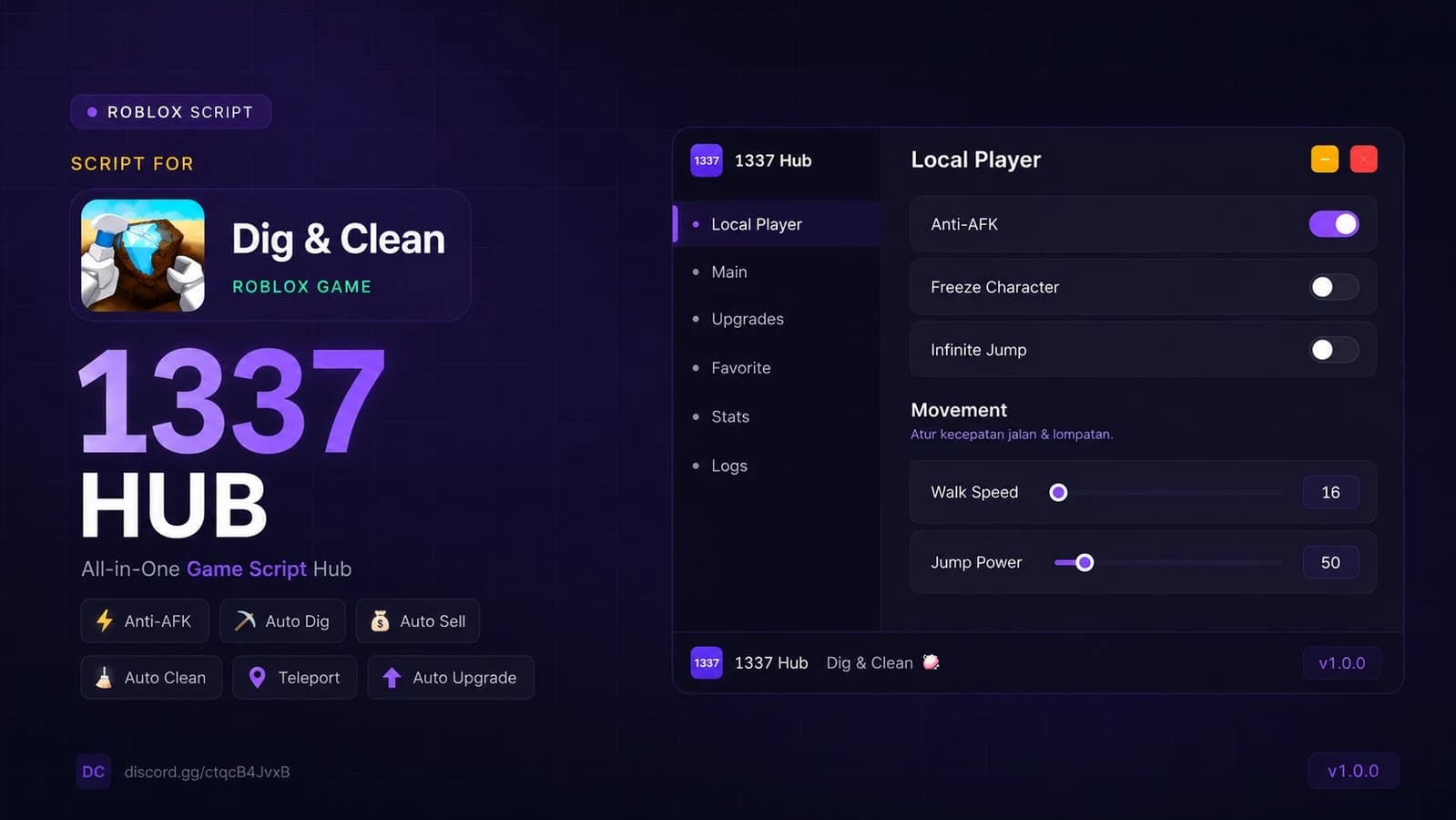The width and height of the screenshot is (1456, 820).
Task: Enable the Freeze Character toggle
Action: 1334,287
